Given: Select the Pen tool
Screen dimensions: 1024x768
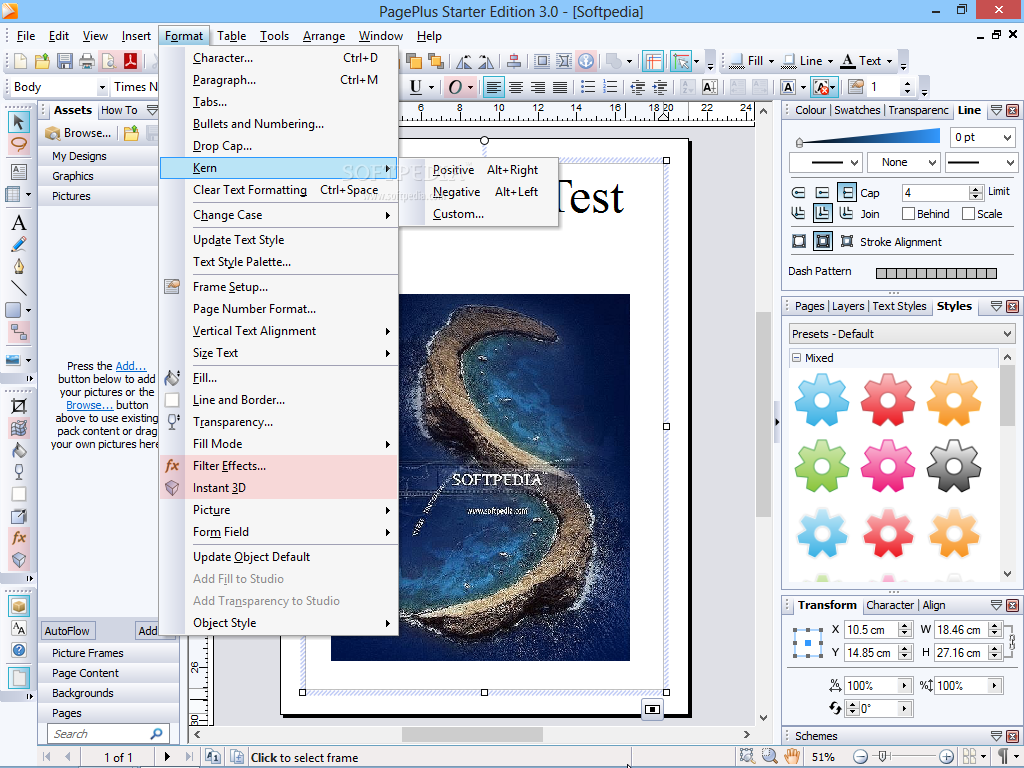Looking at the screenshot, I should tap(18, 266).
